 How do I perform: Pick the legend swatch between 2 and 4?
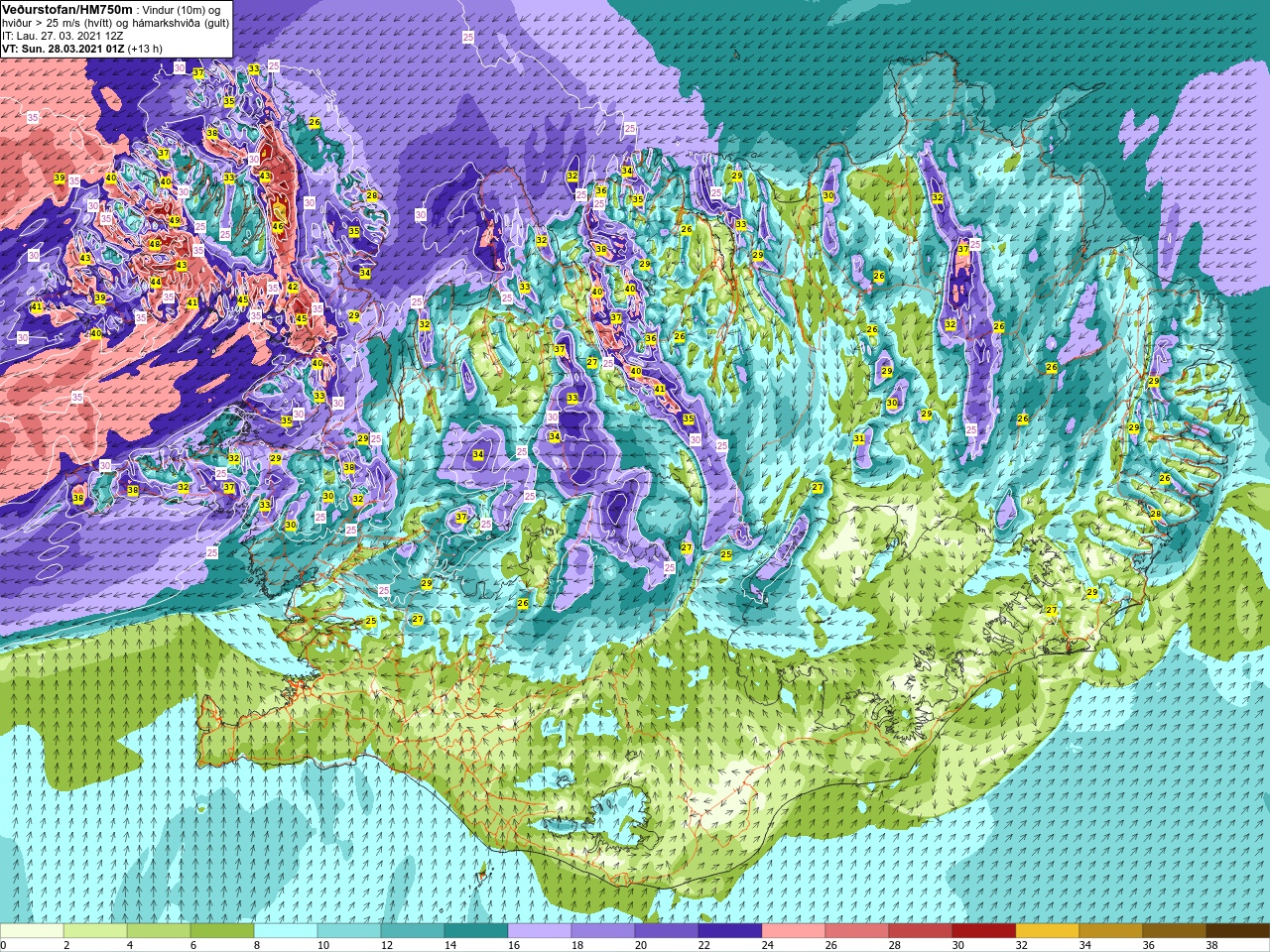click(95, 931)
